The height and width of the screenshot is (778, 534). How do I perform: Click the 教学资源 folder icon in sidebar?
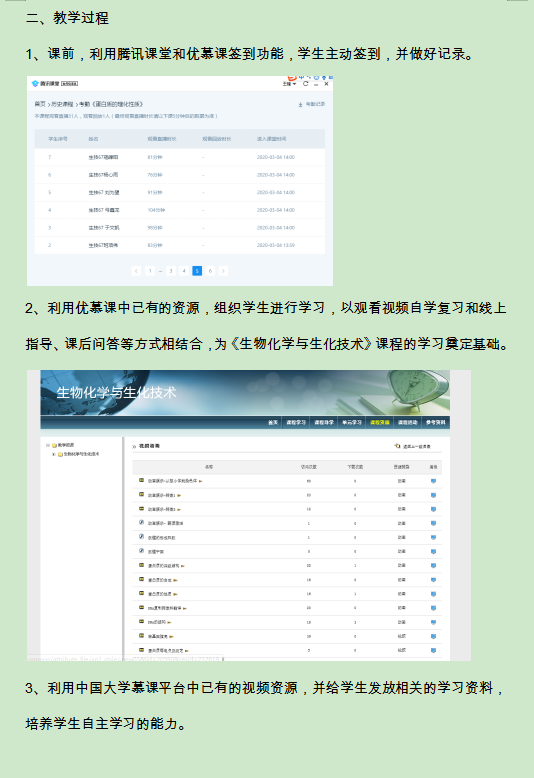pos(55,446)
